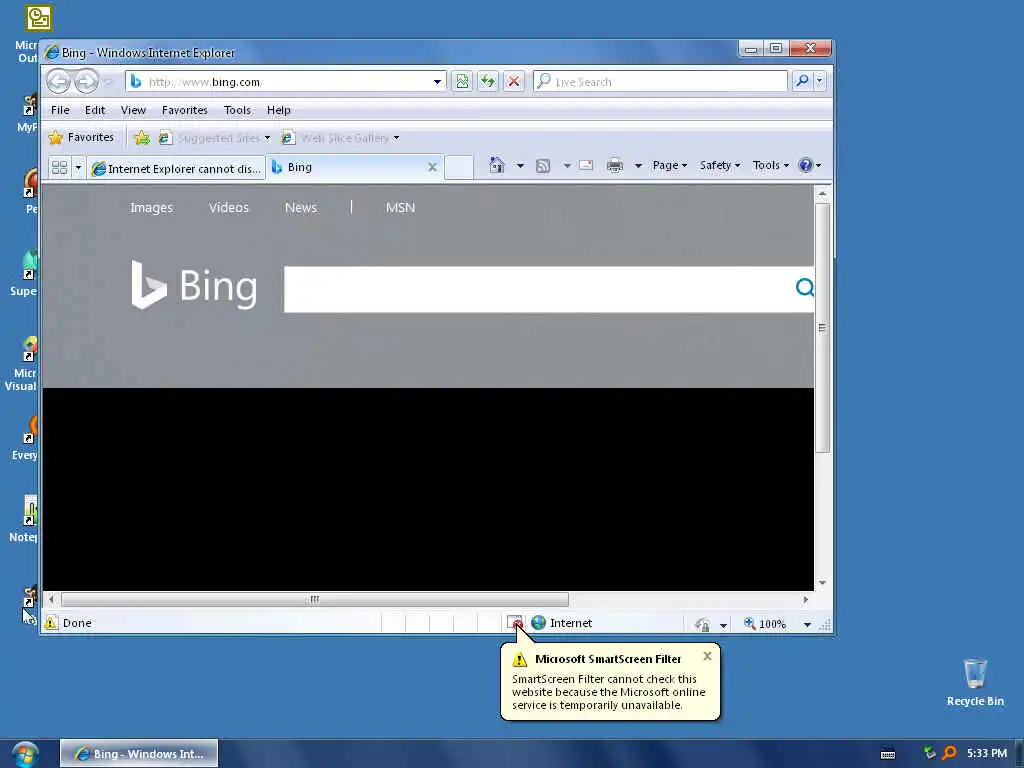This screenshot has height=768, width=1024.
Task: Click the vertical scrollbar down arrow
Action: coord(823,583)
